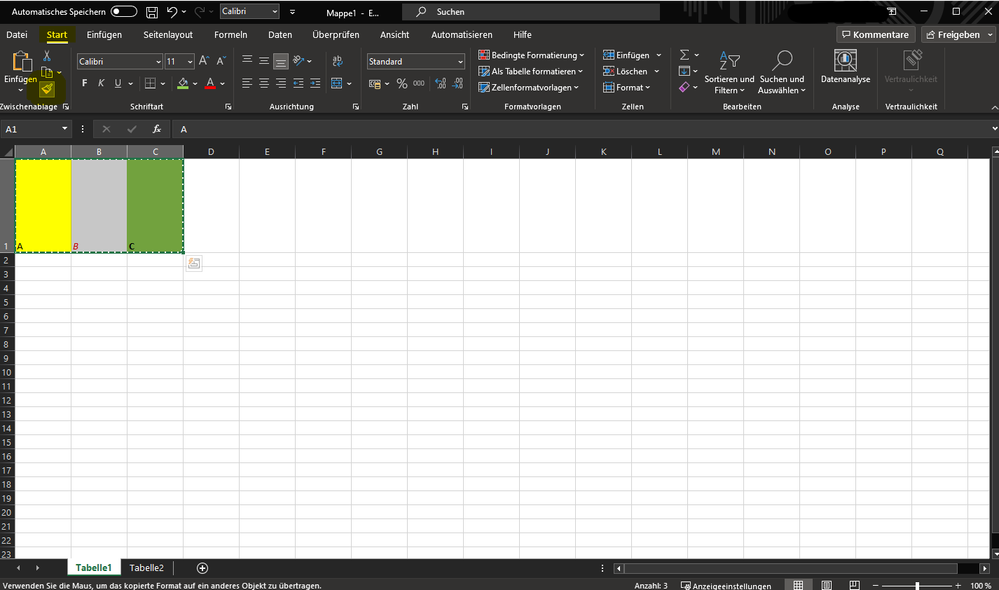Click the Kommentare button
The image size is (999, 590).
(875, 34)
